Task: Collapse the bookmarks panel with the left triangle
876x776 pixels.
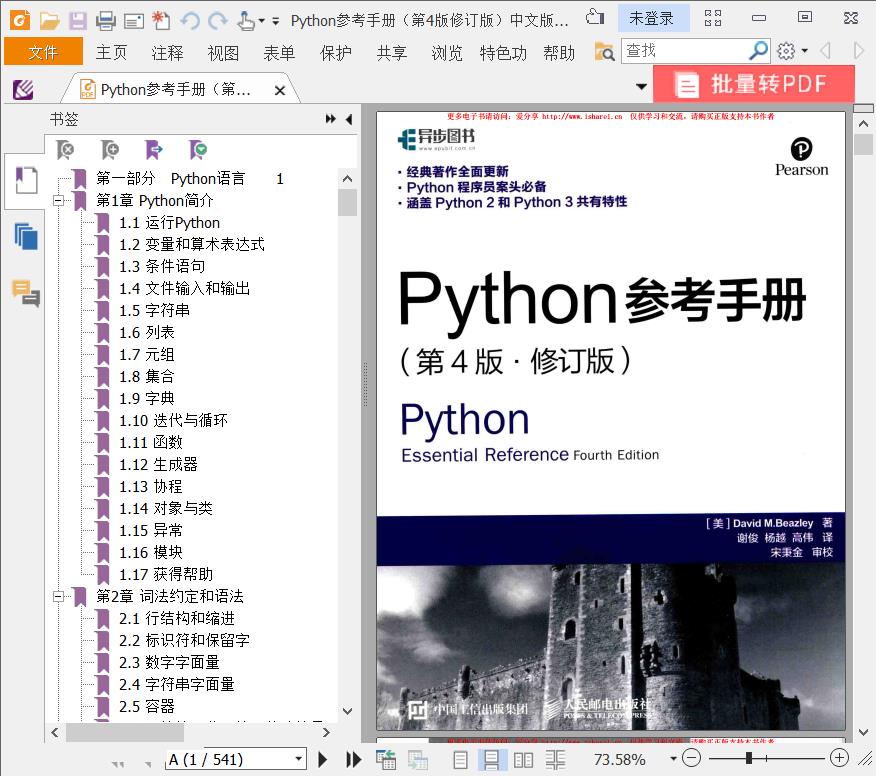Action: [x=349, y=119]
